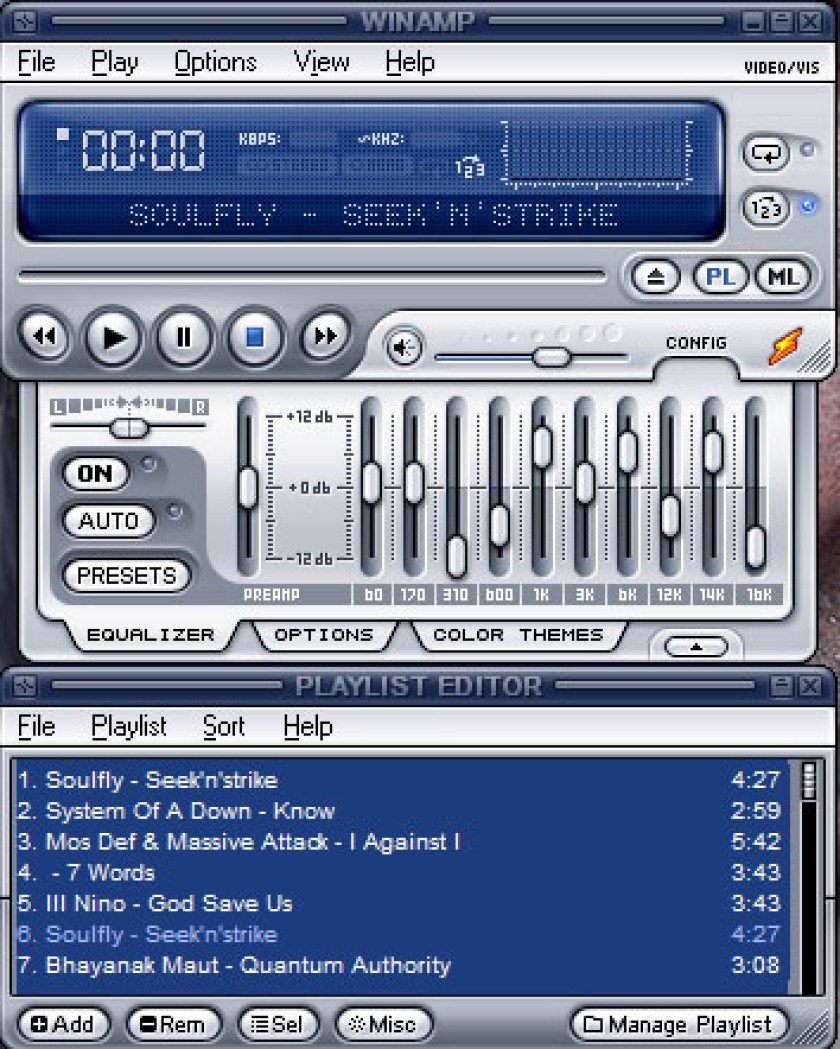The height and width of the screenshot is (1049, 840).
Task: Skip to the next track
Action: (x=325, y=337)
